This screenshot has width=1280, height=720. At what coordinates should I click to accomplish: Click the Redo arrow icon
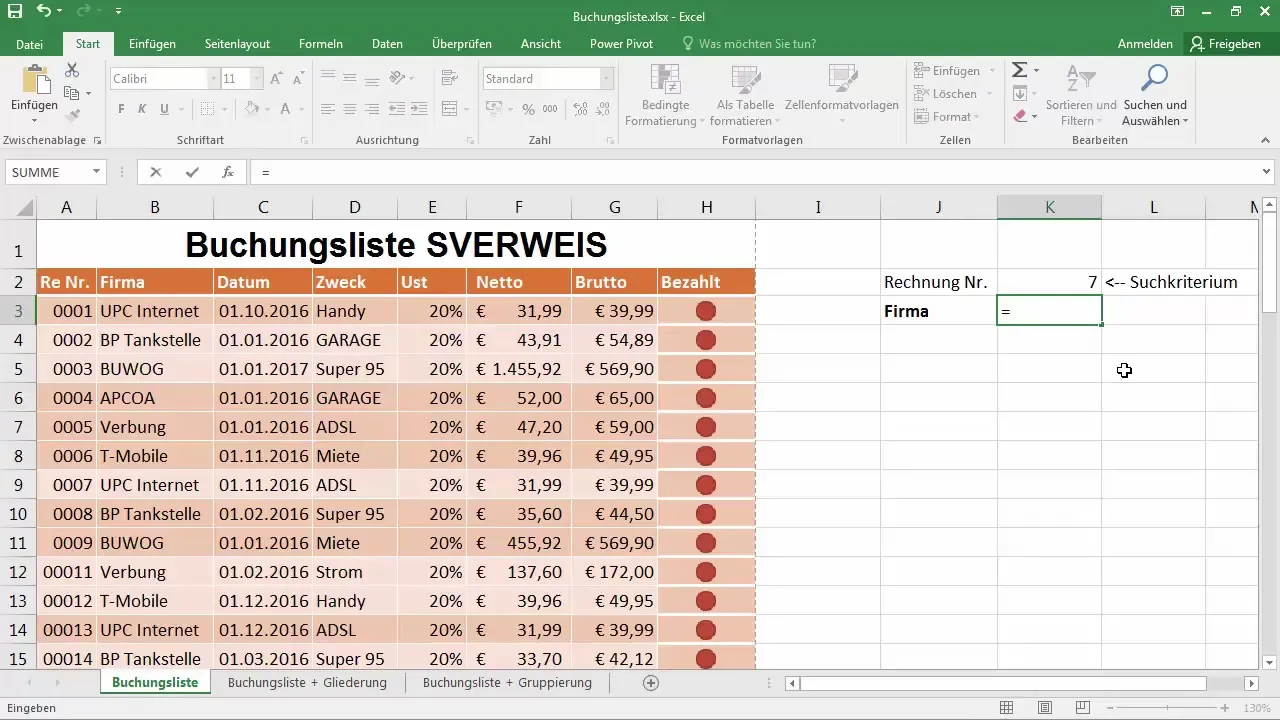pos(84,12)
